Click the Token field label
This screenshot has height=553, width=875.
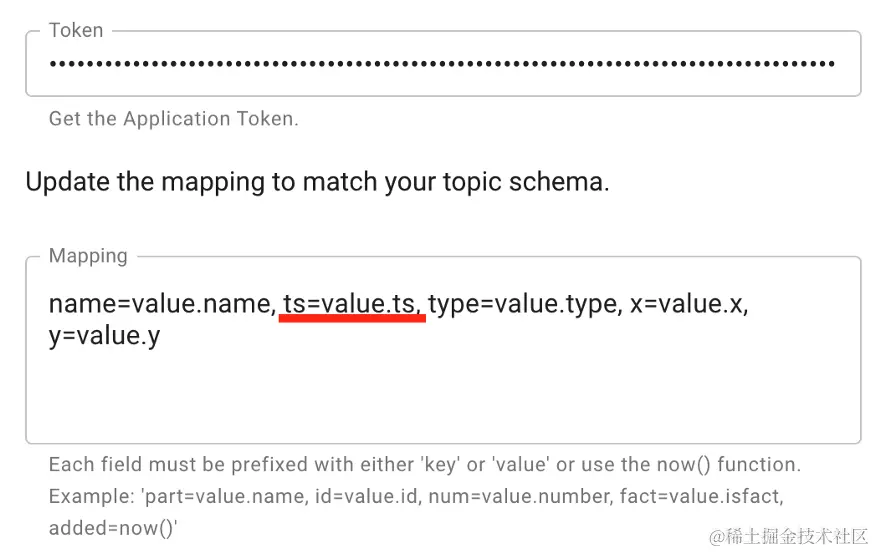[x=76, y=30]
